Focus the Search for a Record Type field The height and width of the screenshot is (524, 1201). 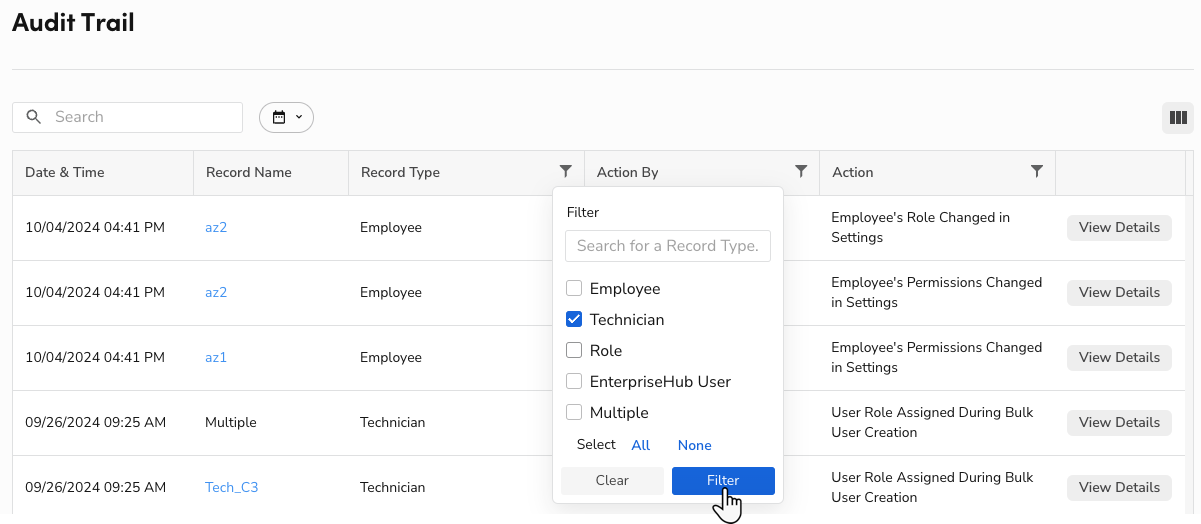668,246
